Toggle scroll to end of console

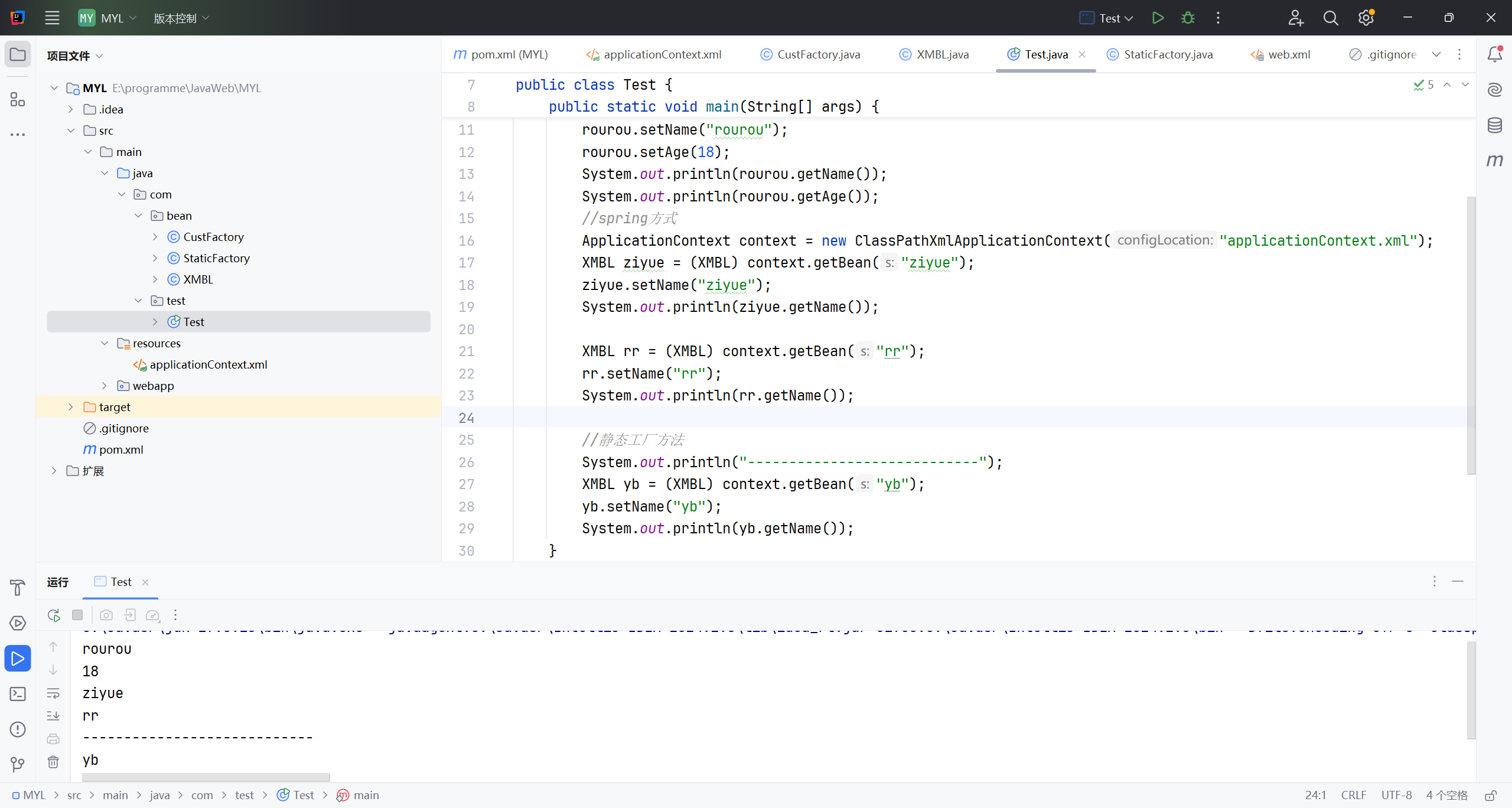(x=53, y=716)
